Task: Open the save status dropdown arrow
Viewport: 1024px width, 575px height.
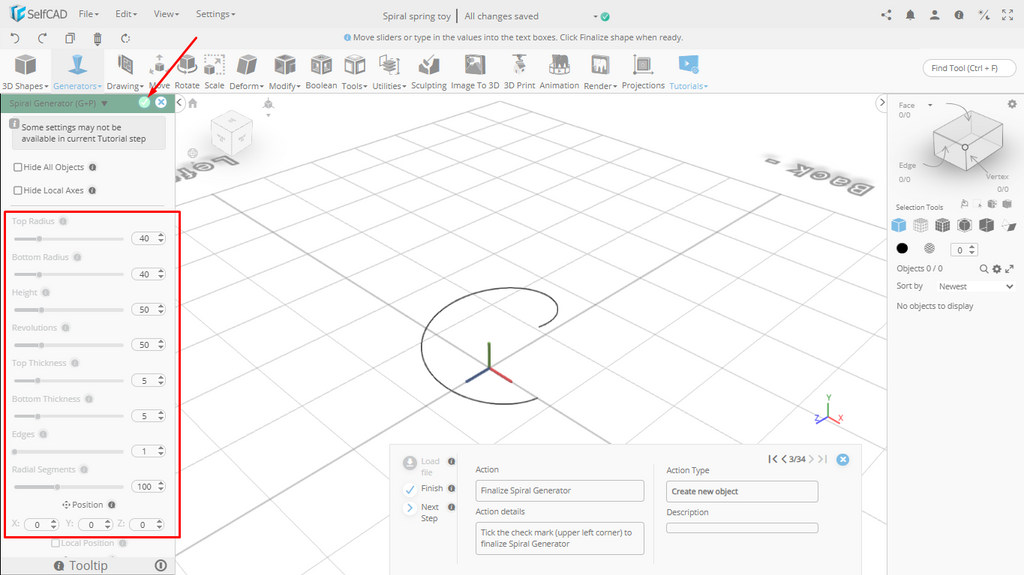Action: 596,16
